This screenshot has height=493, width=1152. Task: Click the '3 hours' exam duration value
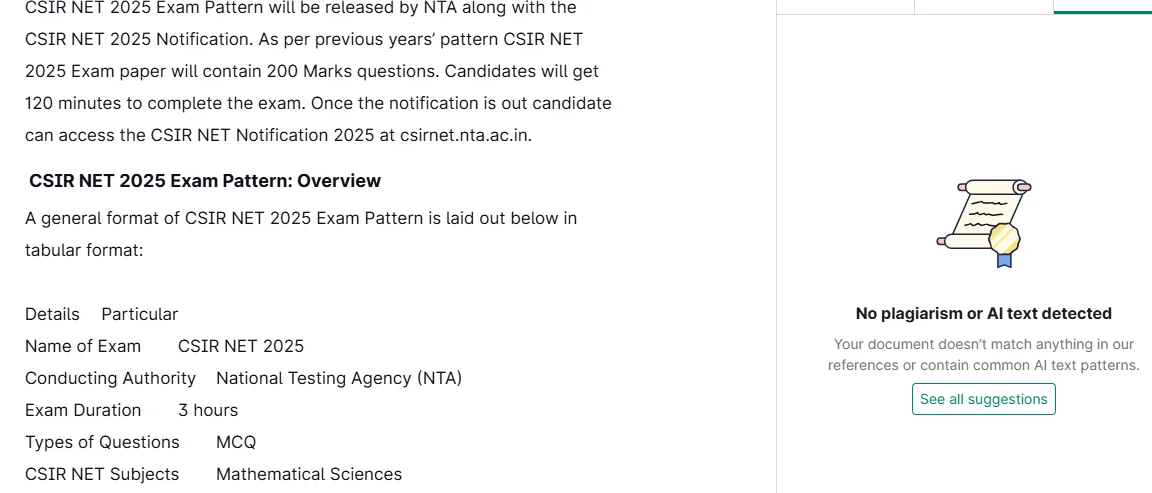(x=208, y=410)
